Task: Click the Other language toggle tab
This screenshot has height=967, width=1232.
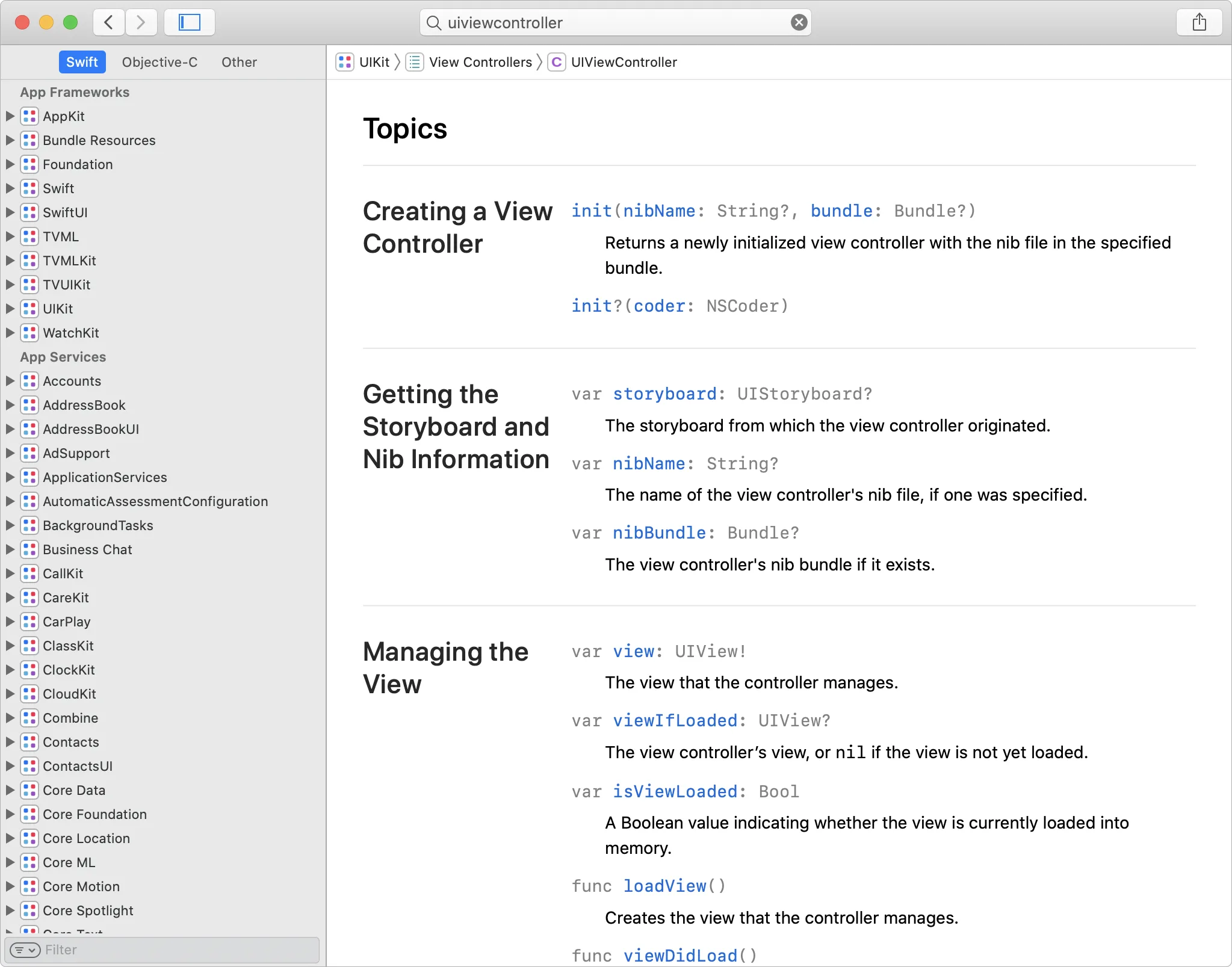Action: click(237, 62)
